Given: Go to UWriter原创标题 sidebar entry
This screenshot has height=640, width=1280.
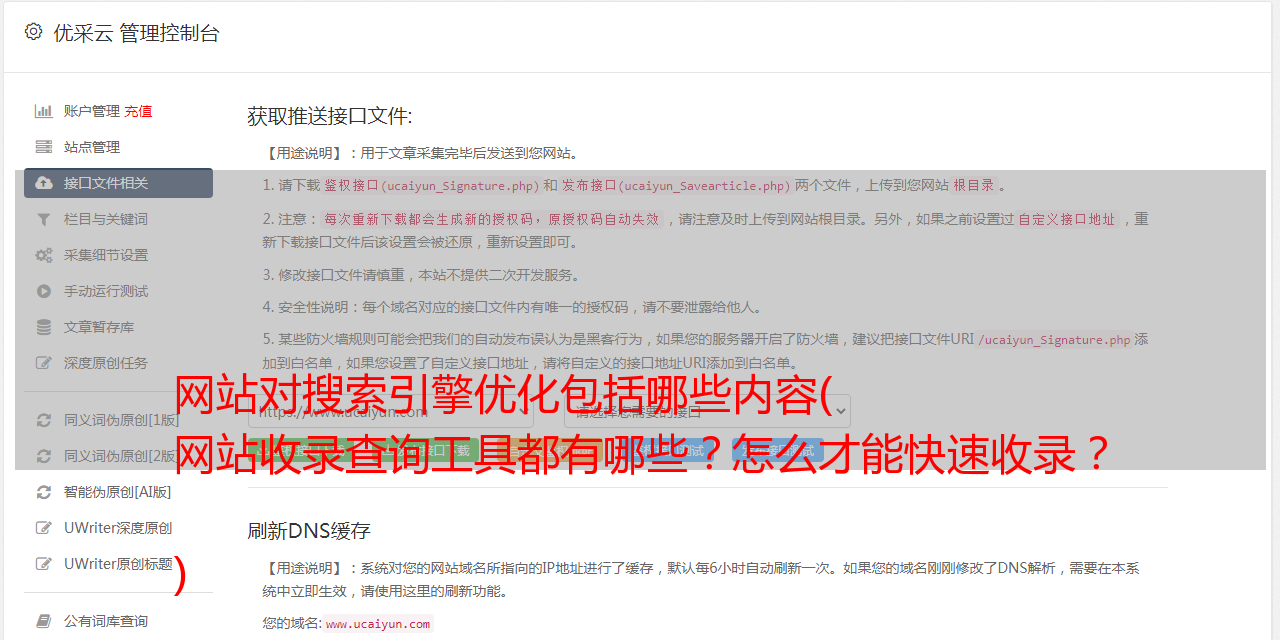Looking at the screenshot, I should (x=118, y=564).
